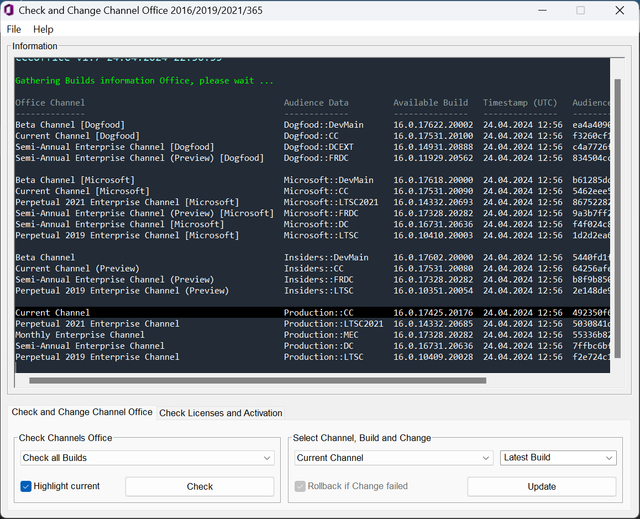This screenshot has height=519, width=640.
Task: Click the Available Build column header
Action: [x=431, y=103]
